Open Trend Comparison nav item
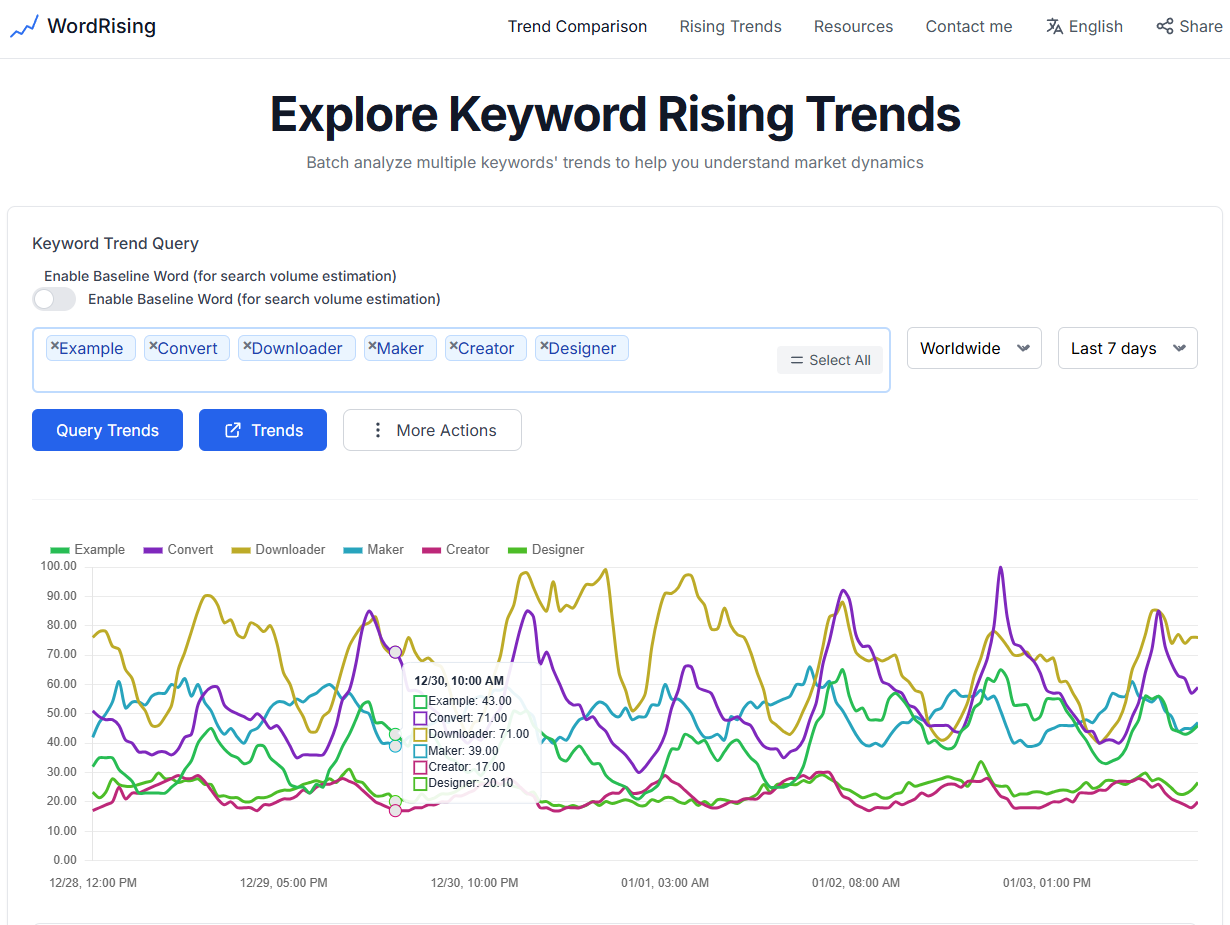1230x925 pixels. coord(577,27)
